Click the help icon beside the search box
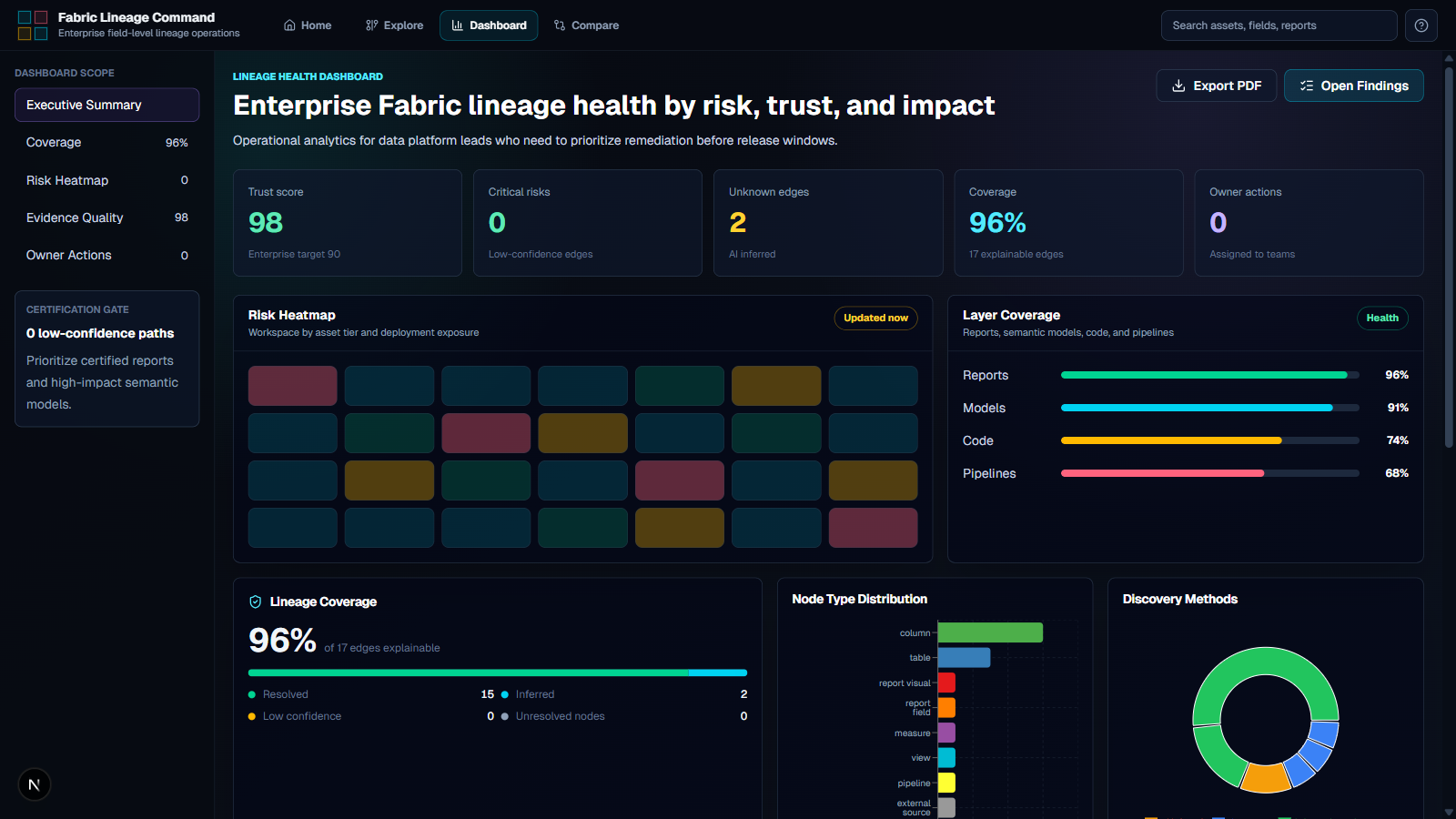This screenshot has width=1456, height=819. (1421, 25)
